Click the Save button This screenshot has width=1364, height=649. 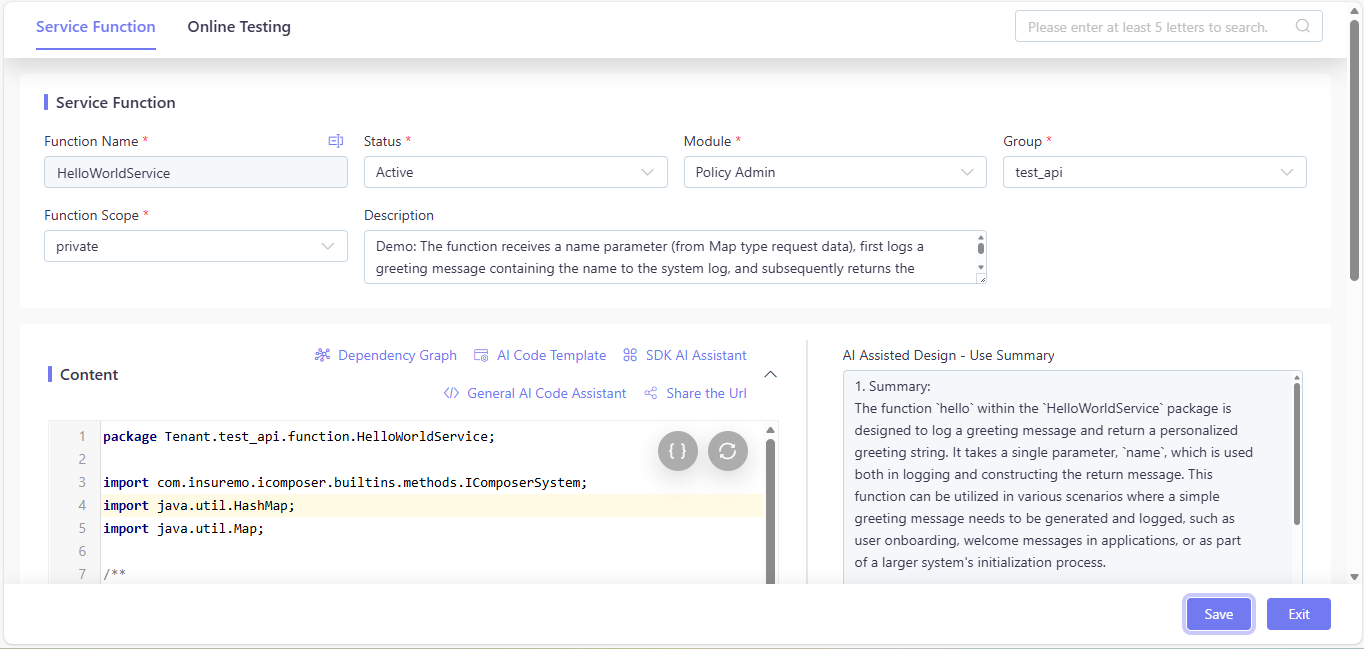click(x=1218, y=614)
